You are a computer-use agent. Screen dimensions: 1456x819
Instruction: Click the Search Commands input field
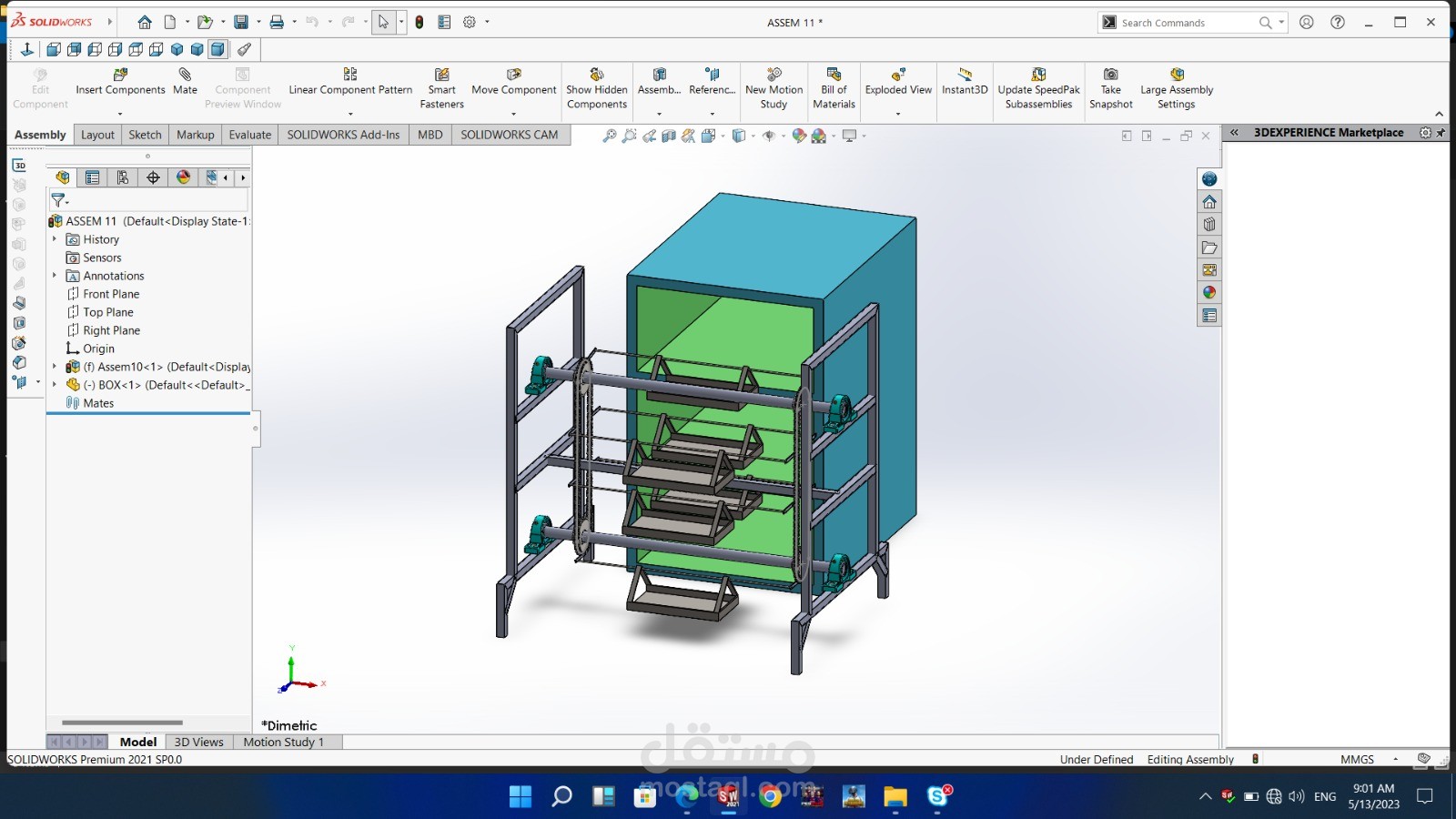tap(1187, 23)
